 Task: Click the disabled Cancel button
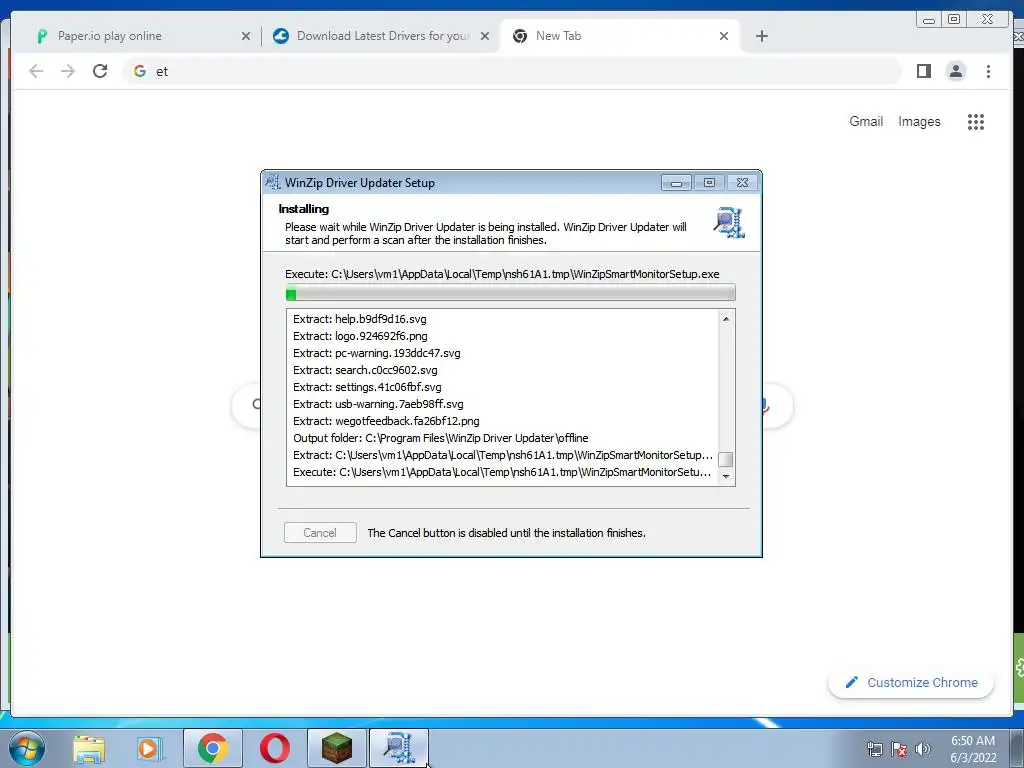tap(320, 533)
